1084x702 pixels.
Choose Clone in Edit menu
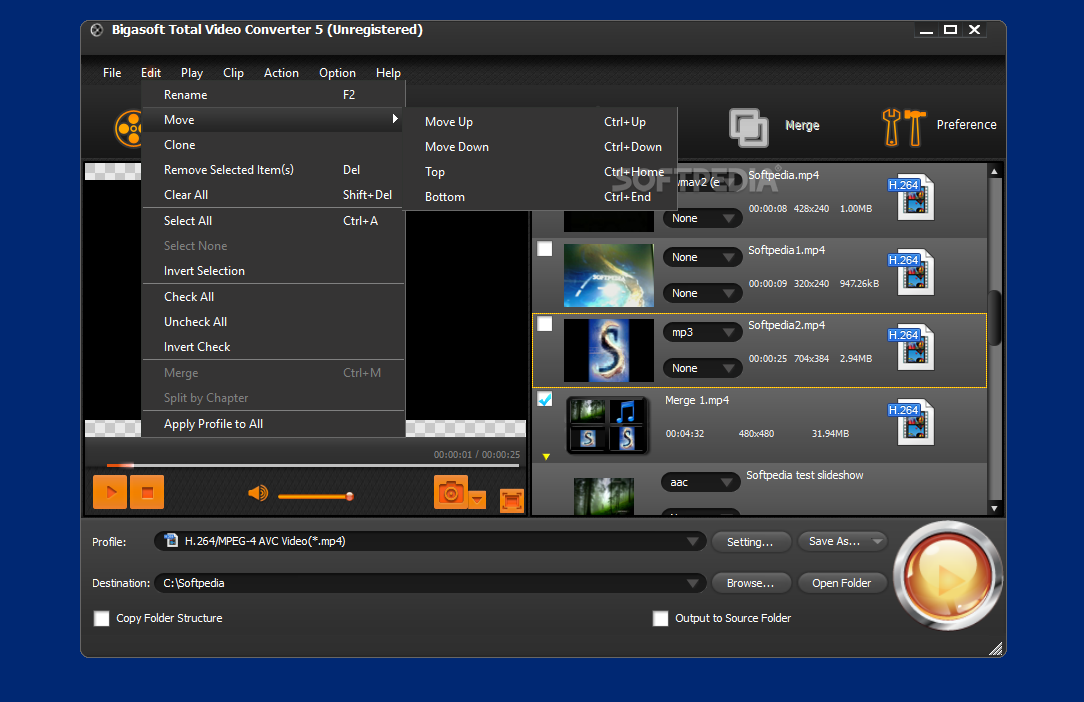[273, 145]
